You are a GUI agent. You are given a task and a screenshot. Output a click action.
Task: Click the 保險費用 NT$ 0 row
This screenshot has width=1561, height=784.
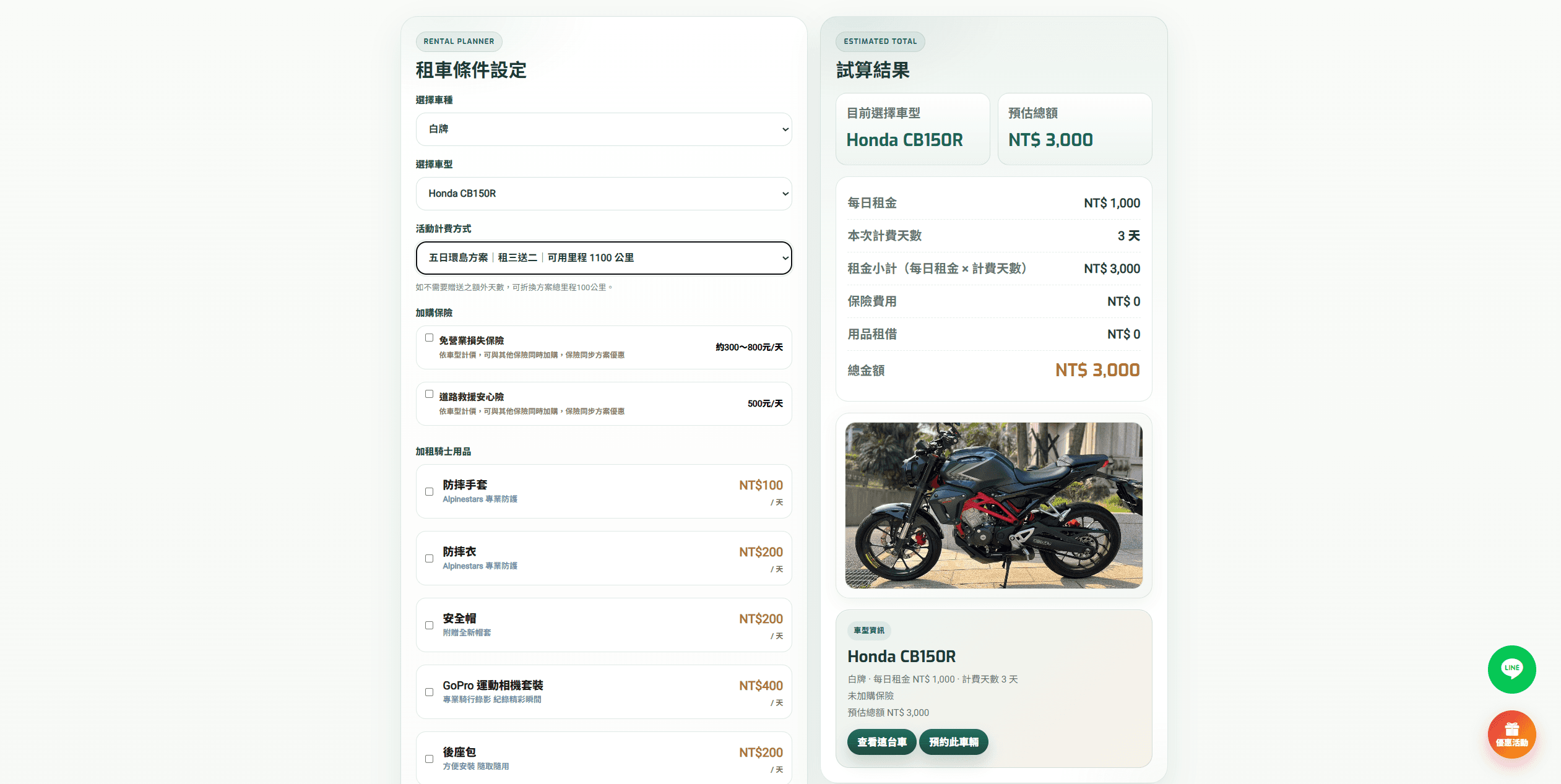(x=993, y=301)
